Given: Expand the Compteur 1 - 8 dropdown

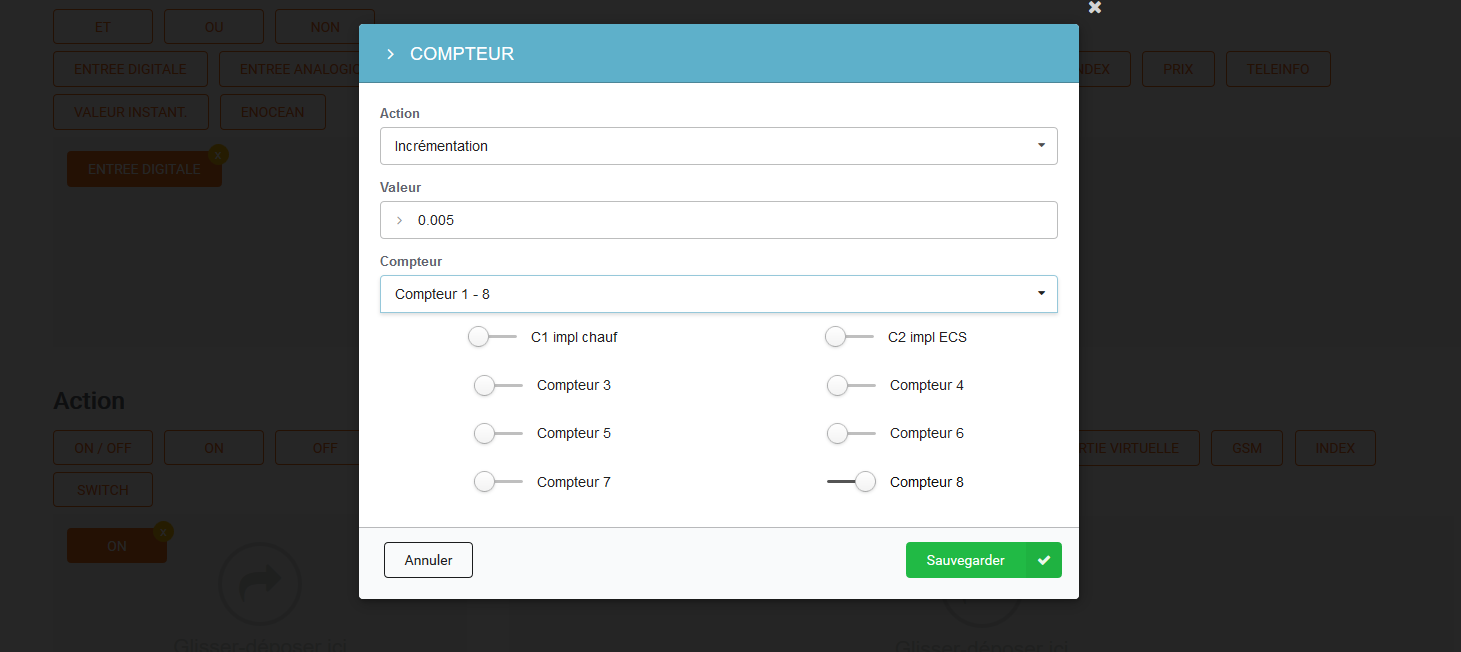Looking at the screenshot, I should click(x=718, y=294).
